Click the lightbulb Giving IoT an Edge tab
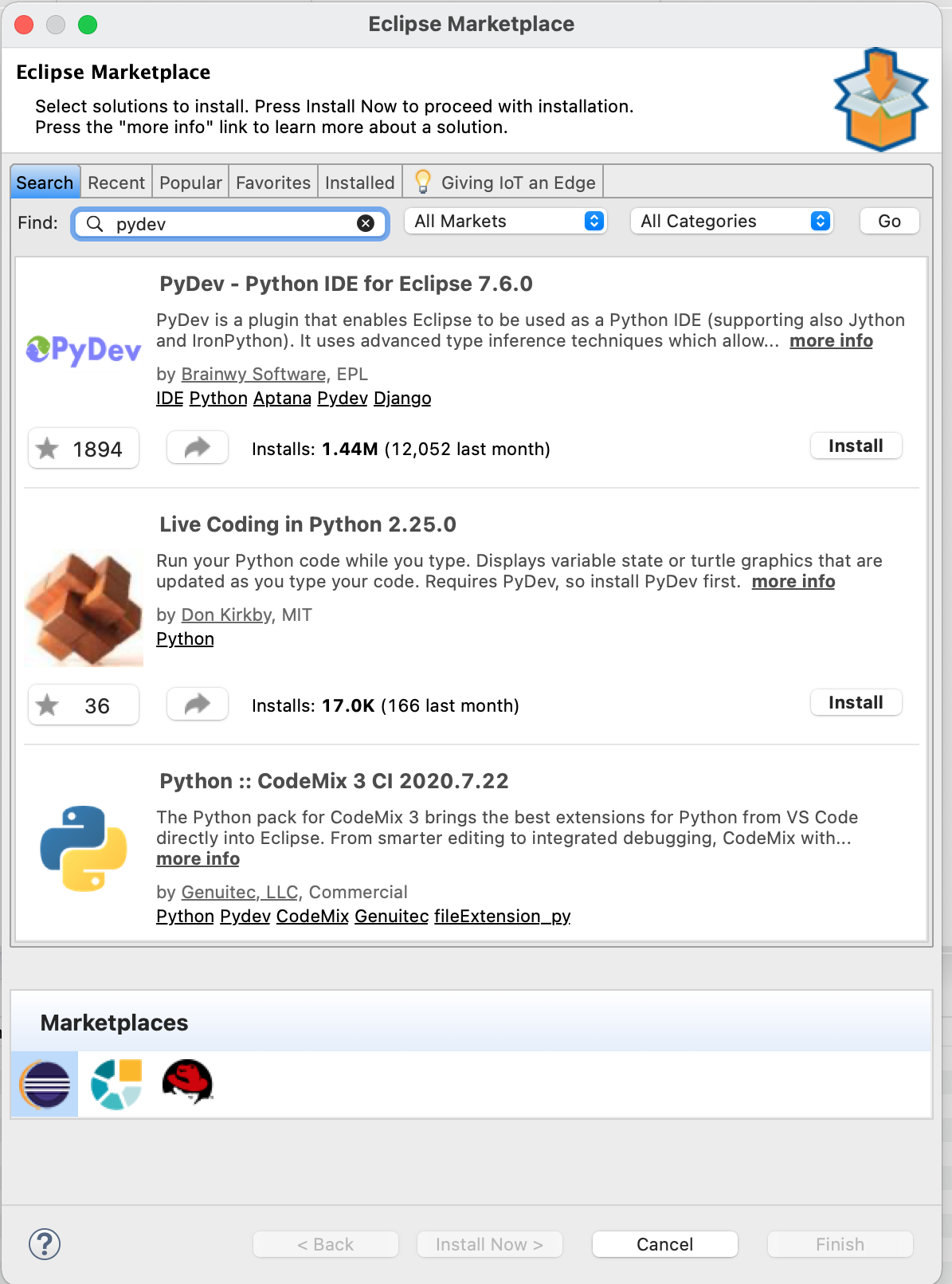 pyautogui.click(x=503, y=183)
